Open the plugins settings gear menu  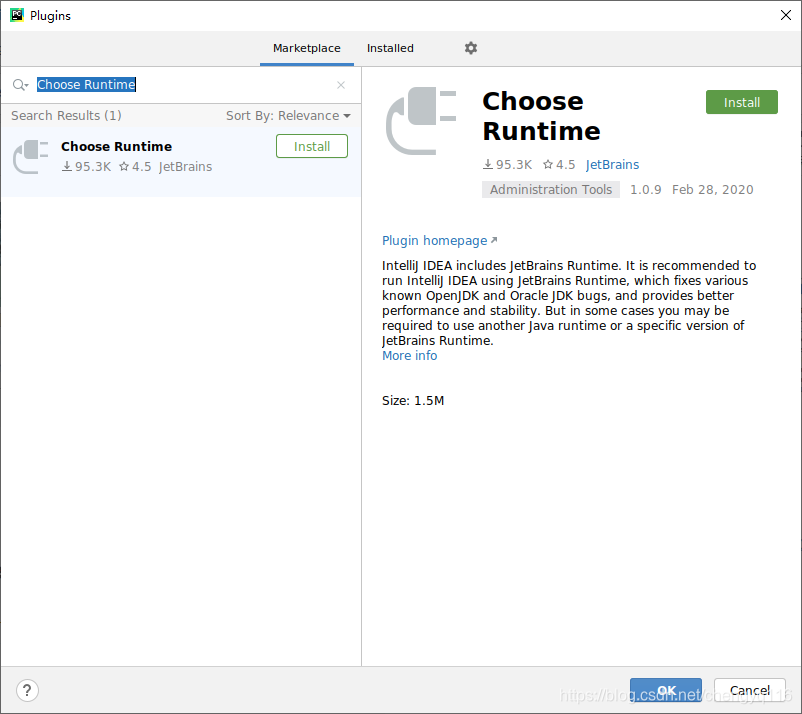pos(471,48)
